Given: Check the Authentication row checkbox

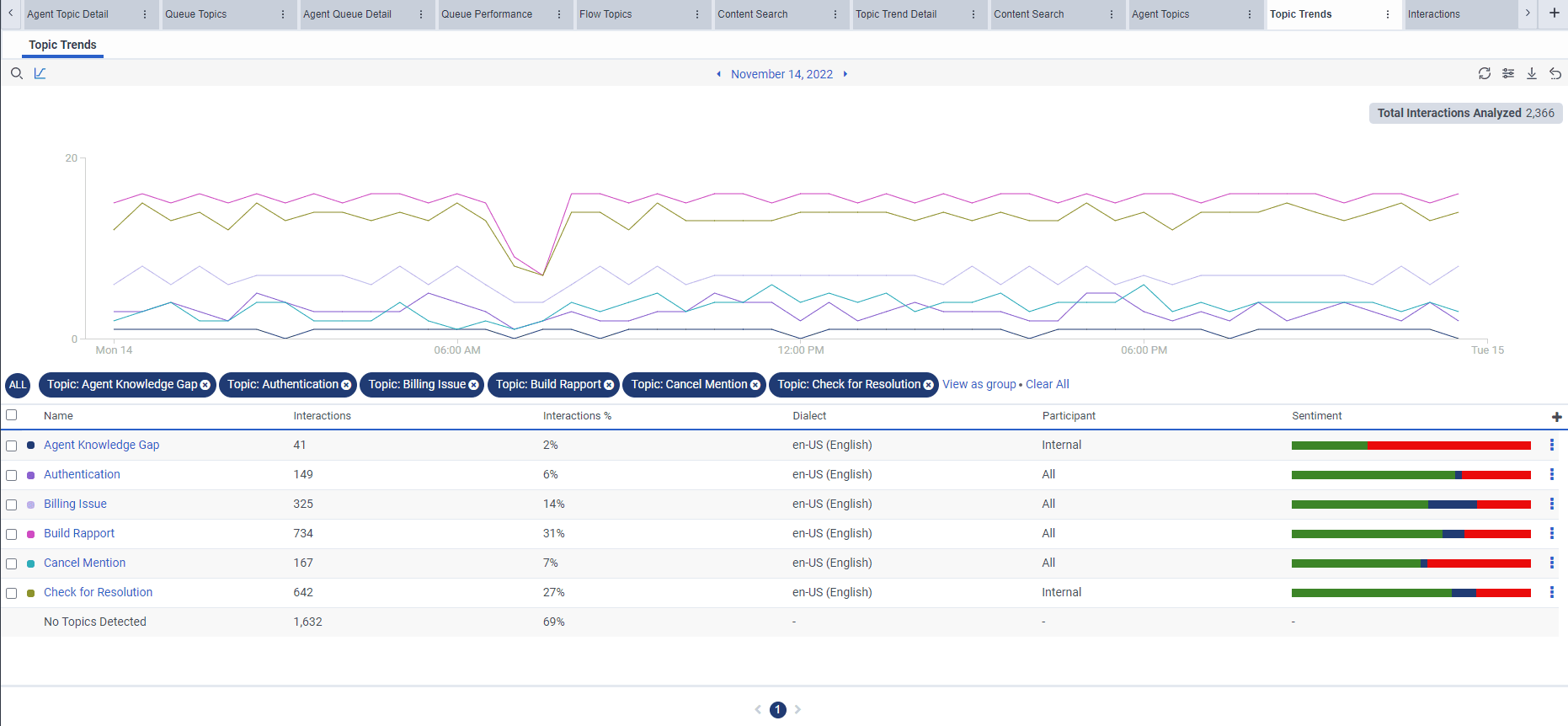Looking at the screenshot, I should [x=12, y=475].
